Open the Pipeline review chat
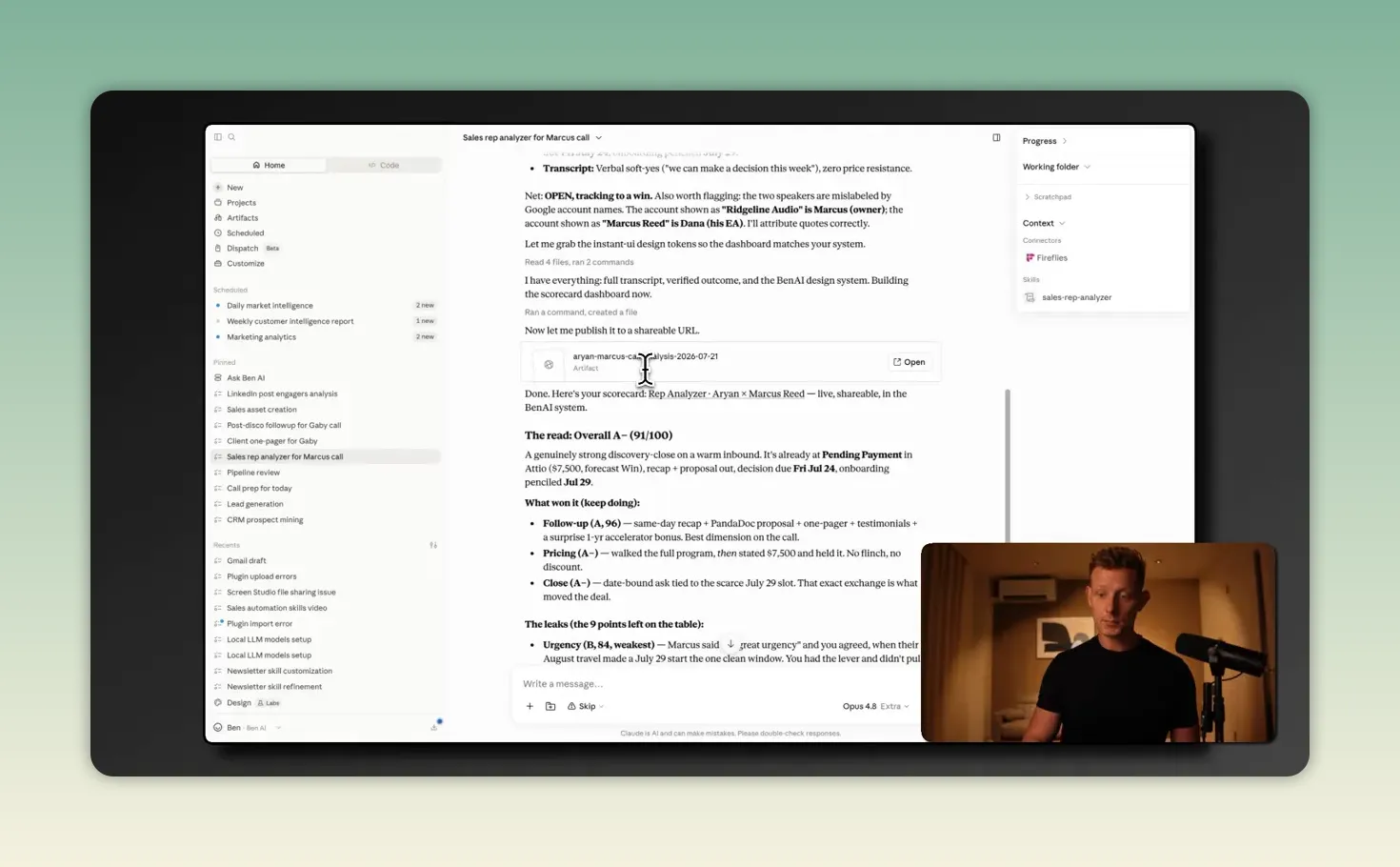This screenshot has height=867, width=1400. 326,473
